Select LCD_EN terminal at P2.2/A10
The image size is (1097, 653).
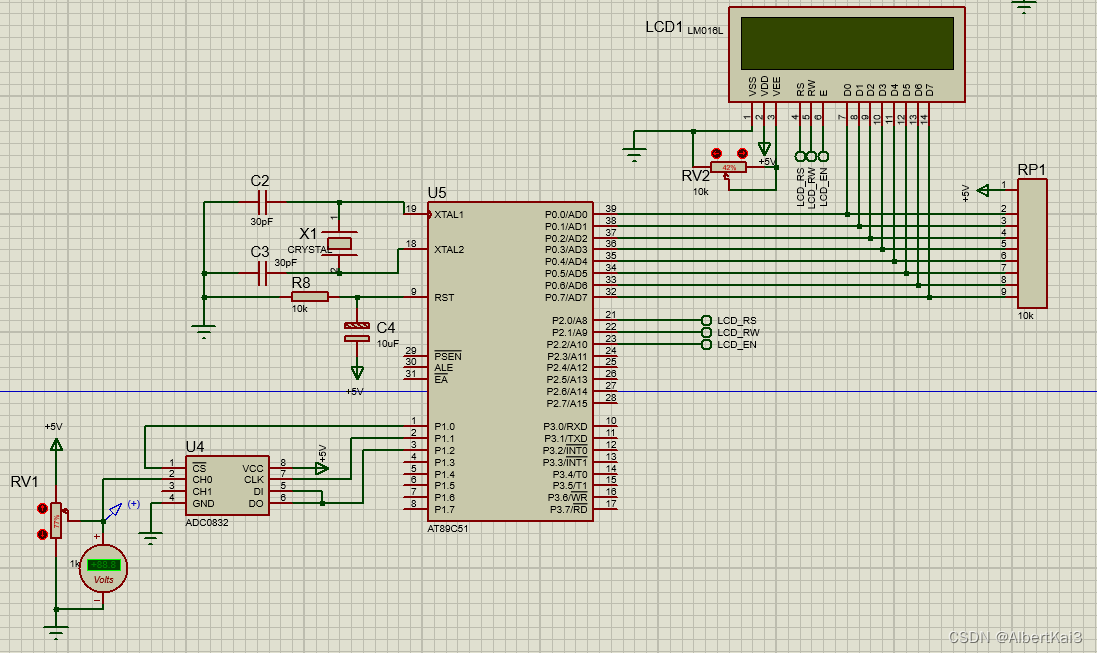pos(706,344)
